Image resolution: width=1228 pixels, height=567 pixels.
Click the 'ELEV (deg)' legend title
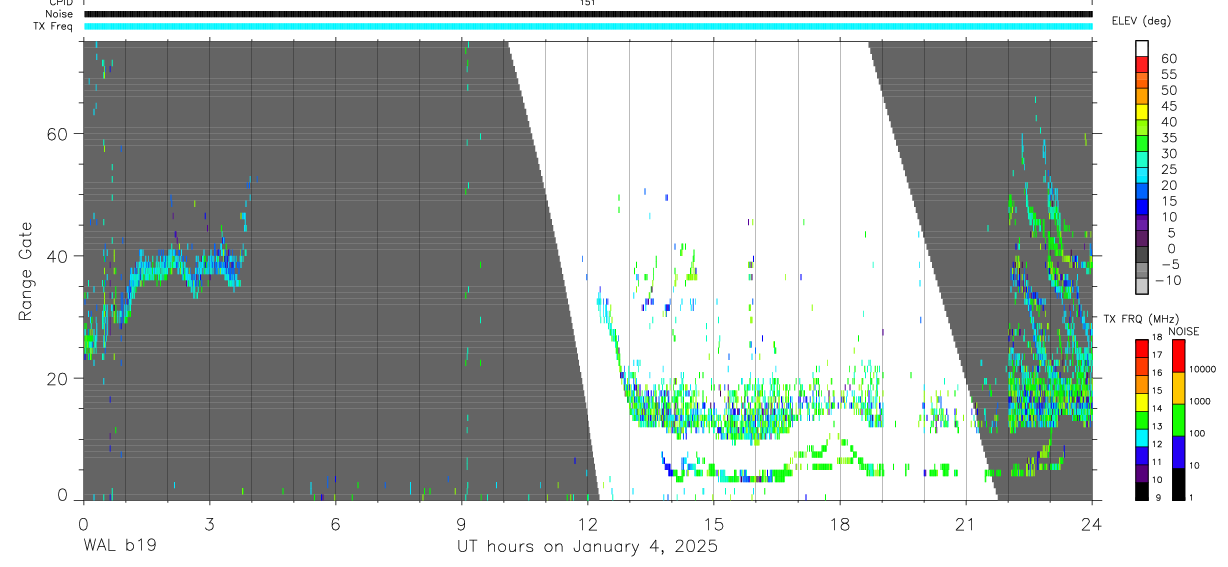1141,21
